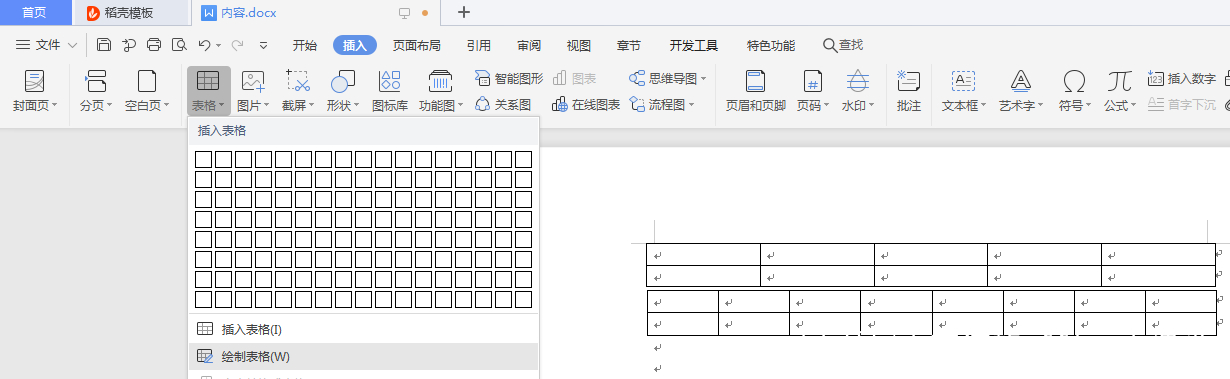Viewport: 1230px width, 379px height.
Task: Open the Developer Tools (开发工具) tab
Action: click(694, 45)
